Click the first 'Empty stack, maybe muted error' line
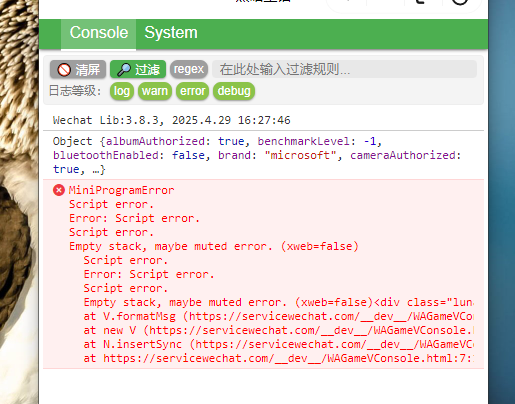The width and height of the screenshot is (515, 404). click(x=214, y=246)
